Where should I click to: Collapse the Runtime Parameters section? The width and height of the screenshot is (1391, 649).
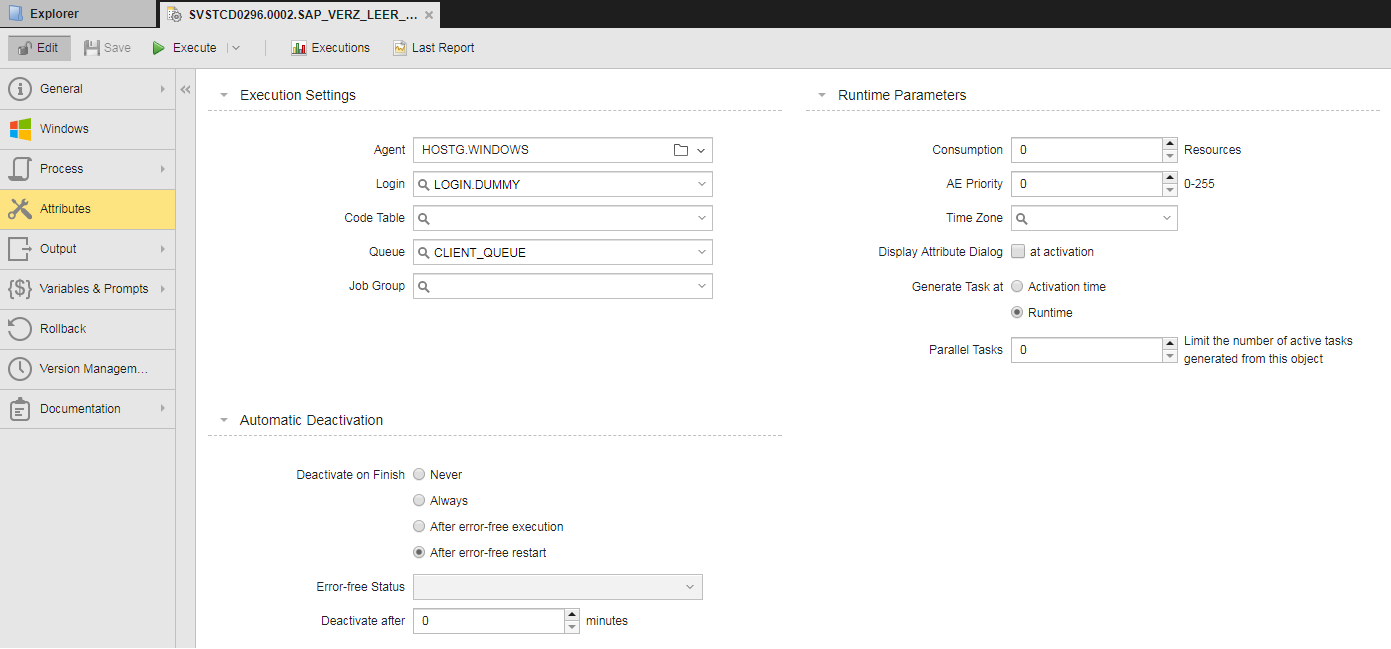coord(822,96)
